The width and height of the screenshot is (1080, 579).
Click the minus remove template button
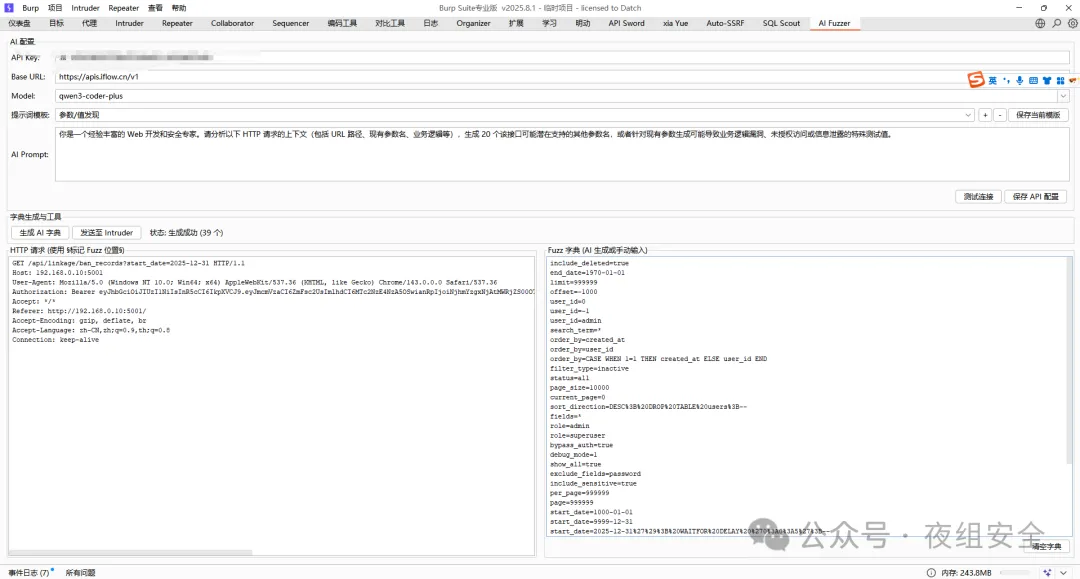(1000, 115)
